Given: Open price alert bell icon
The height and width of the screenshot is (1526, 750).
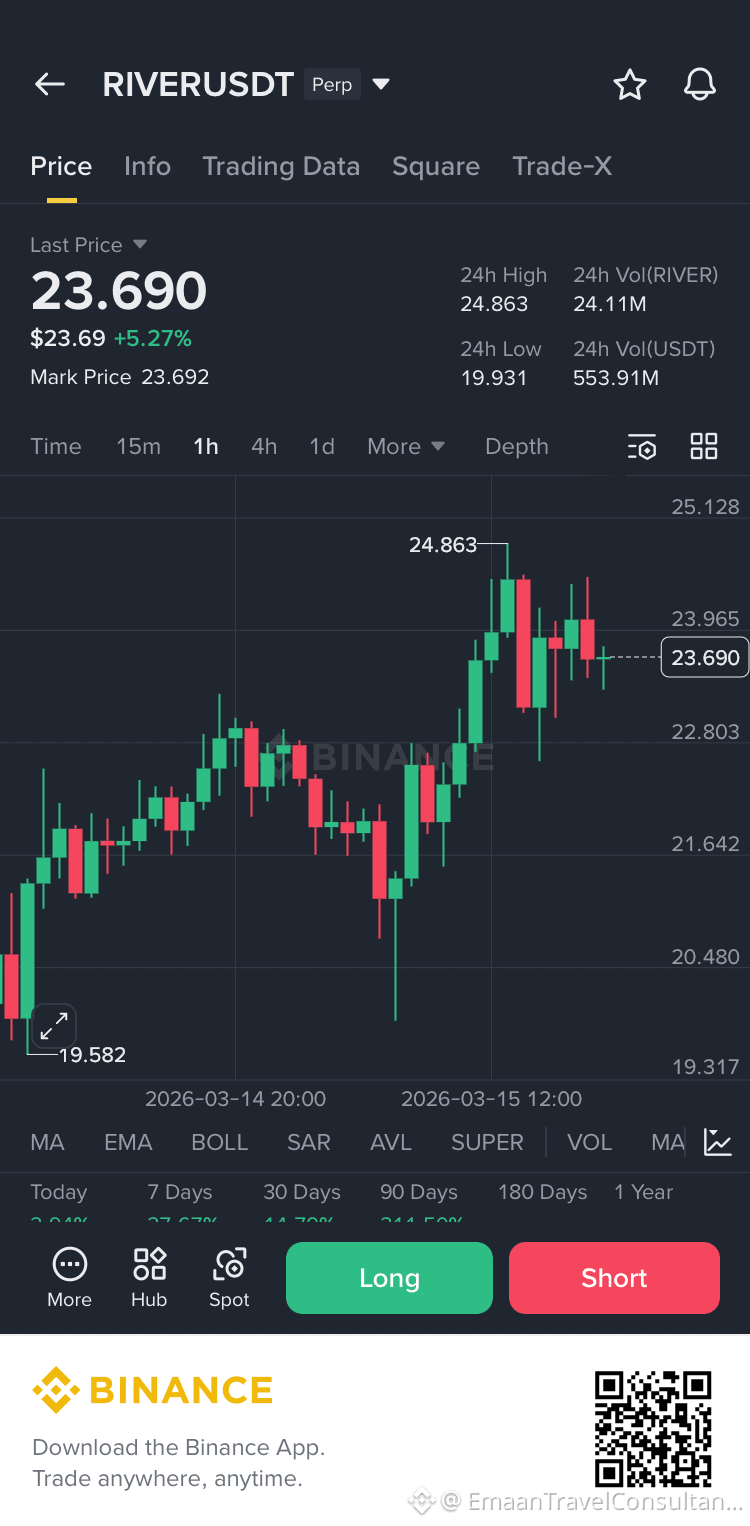Looking at the screenshot, I should pyautogui.click(x=699, y=85).
